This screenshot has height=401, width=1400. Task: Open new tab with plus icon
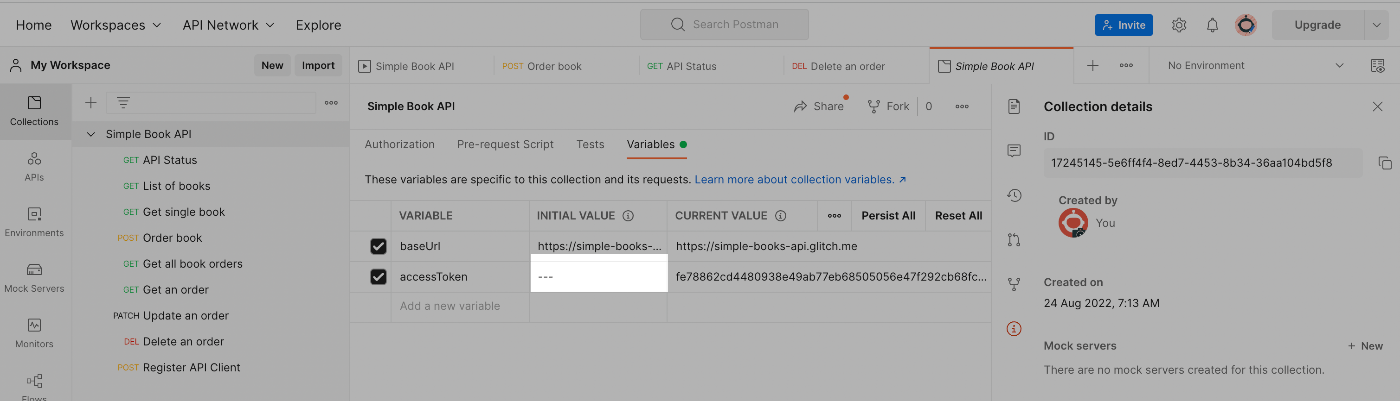(1093, 66)
